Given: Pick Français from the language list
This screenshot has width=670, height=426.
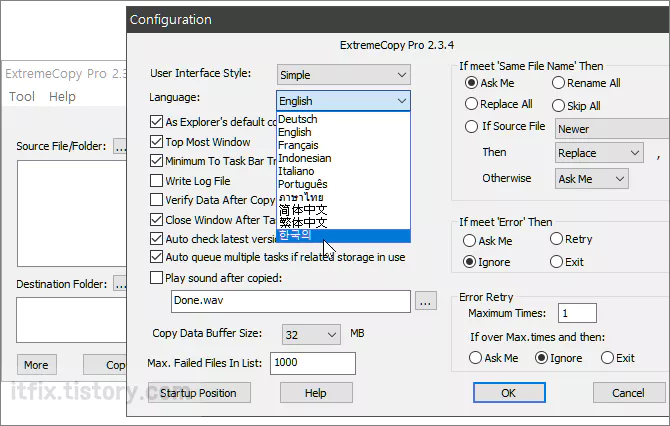Looking at the screenshot, I should coord(344,145).
